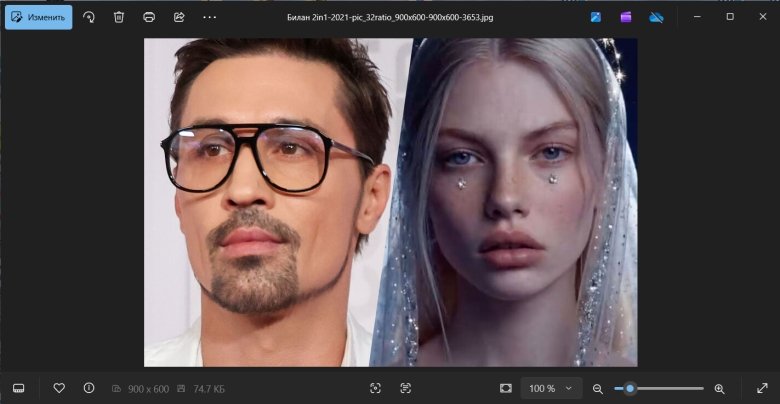780x404 pixels.
Task: Zoom in with the plus magnifier
Action: [719, 389]
